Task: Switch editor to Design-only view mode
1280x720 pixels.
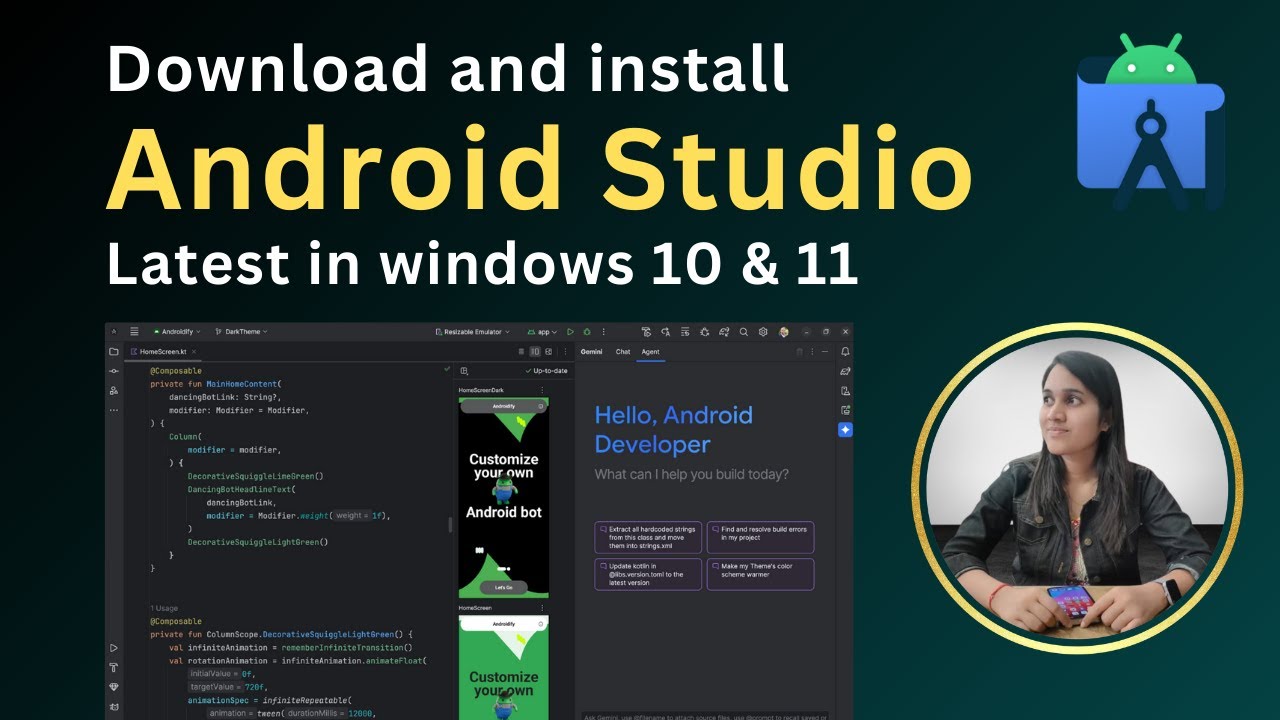Action: tap(549, 352)
